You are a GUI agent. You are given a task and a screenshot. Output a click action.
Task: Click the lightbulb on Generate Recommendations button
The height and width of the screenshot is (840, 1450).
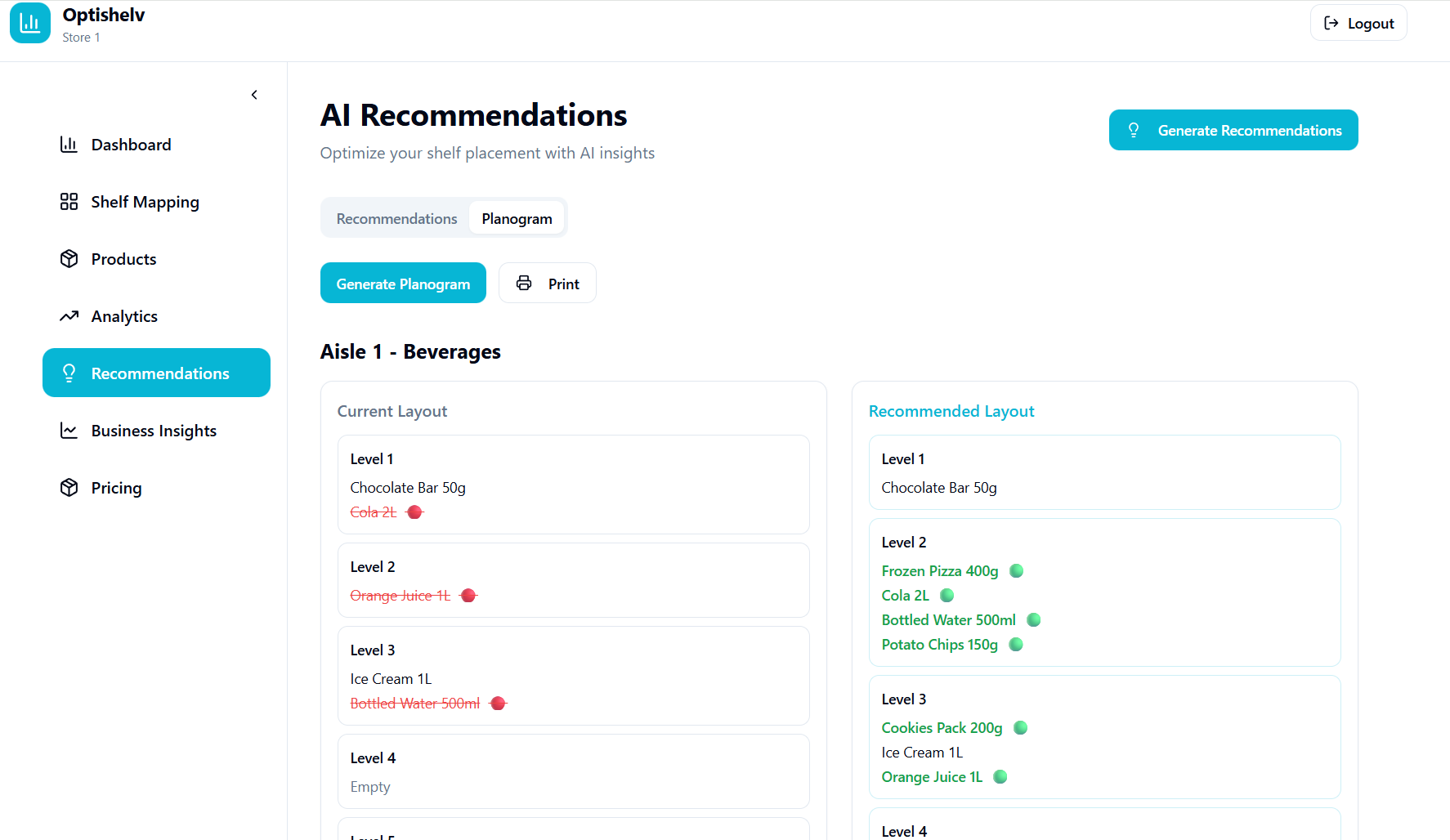(1134, 129)
